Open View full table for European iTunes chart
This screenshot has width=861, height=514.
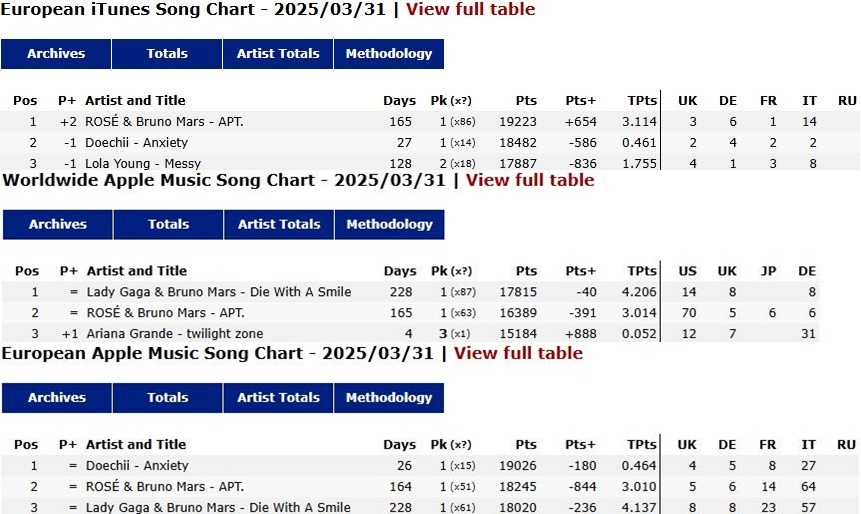(470, 9)
